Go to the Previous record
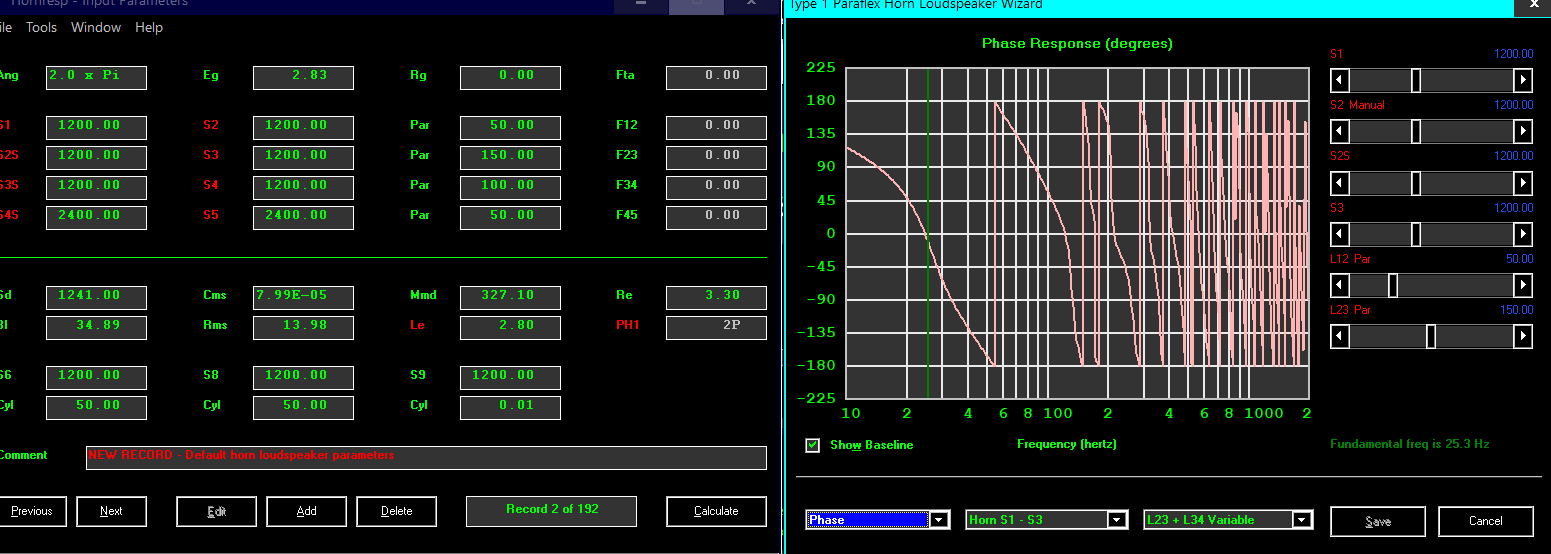The image size is (1551, 554). point(32,511)
